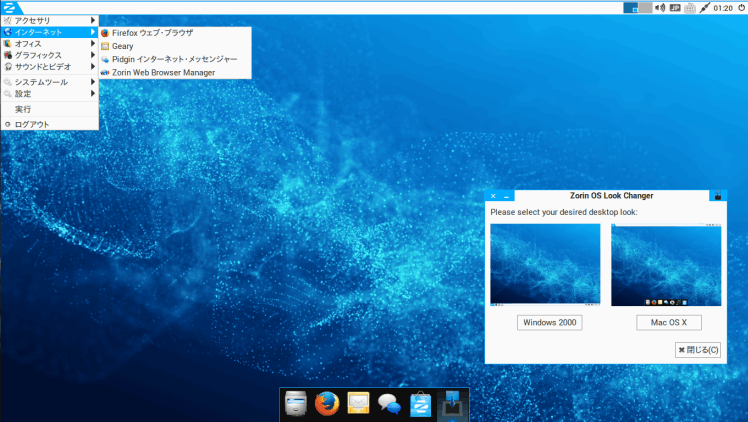Image resolution: width=748 pixels, height=422 pixels.
Task: Open the Zorin start menu button
Action: [10, 7]
